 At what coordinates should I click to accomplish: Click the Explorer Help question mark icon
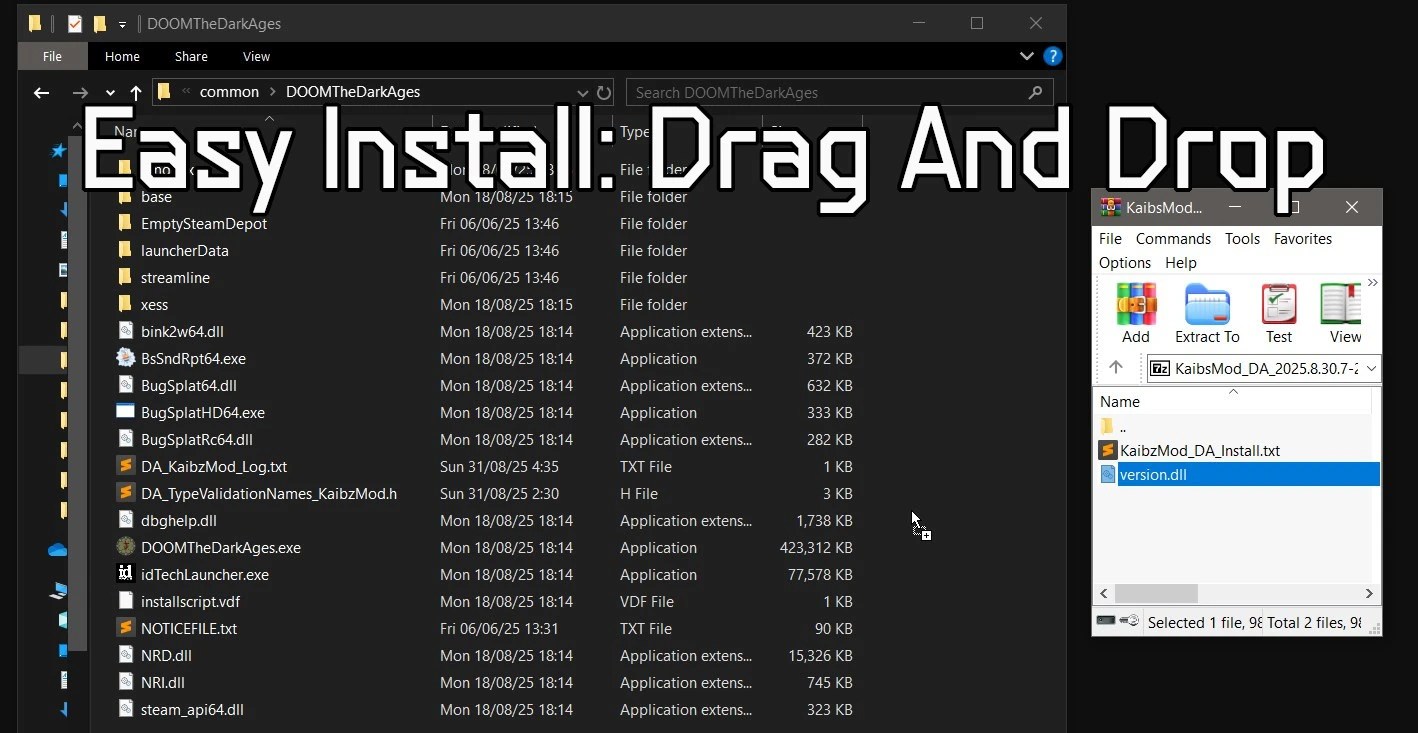coord(1052,56)
